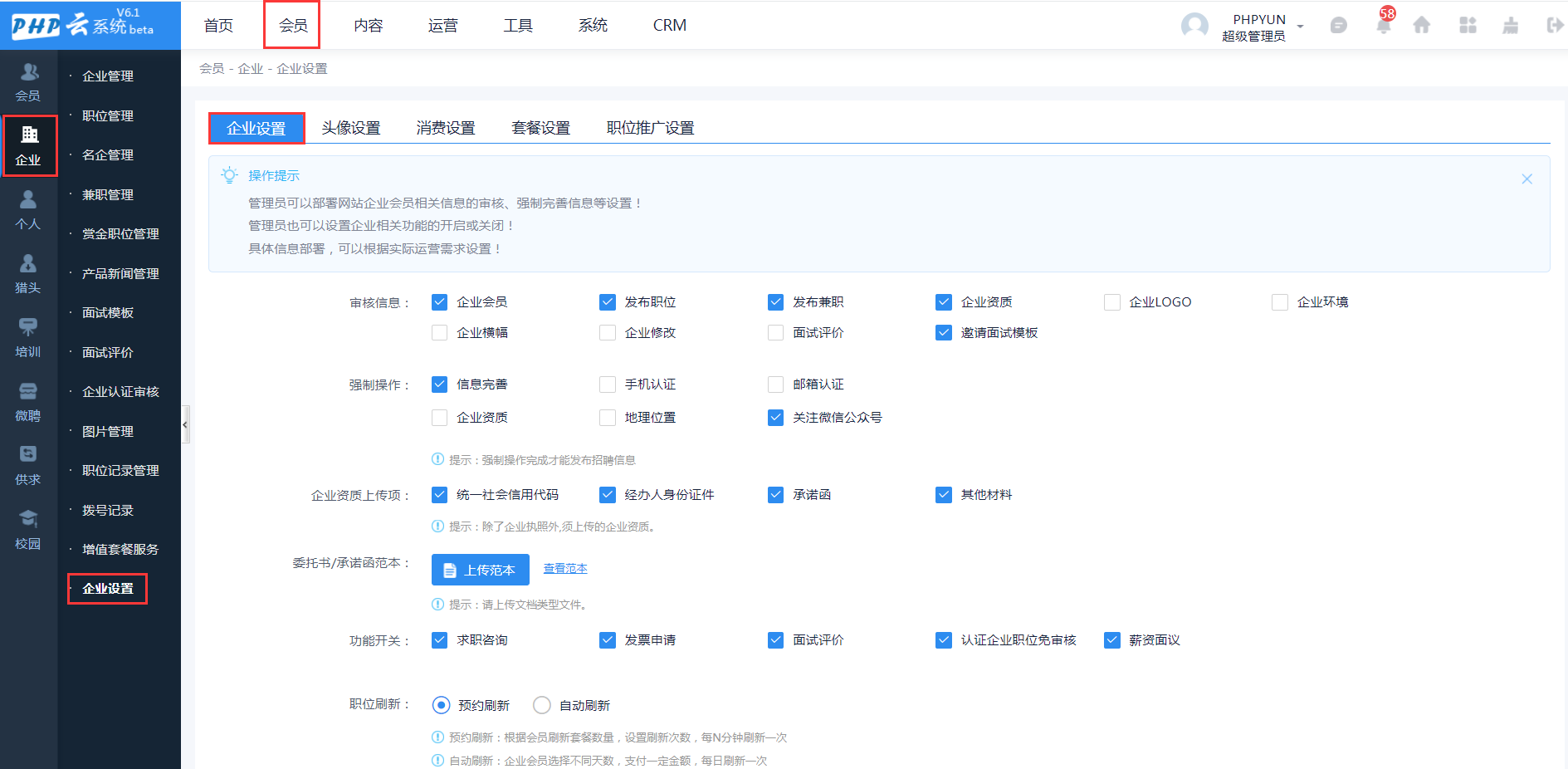Check the 企业LOGO review checkbox
Screen dimensions: 1568x769
[1112, 302]
